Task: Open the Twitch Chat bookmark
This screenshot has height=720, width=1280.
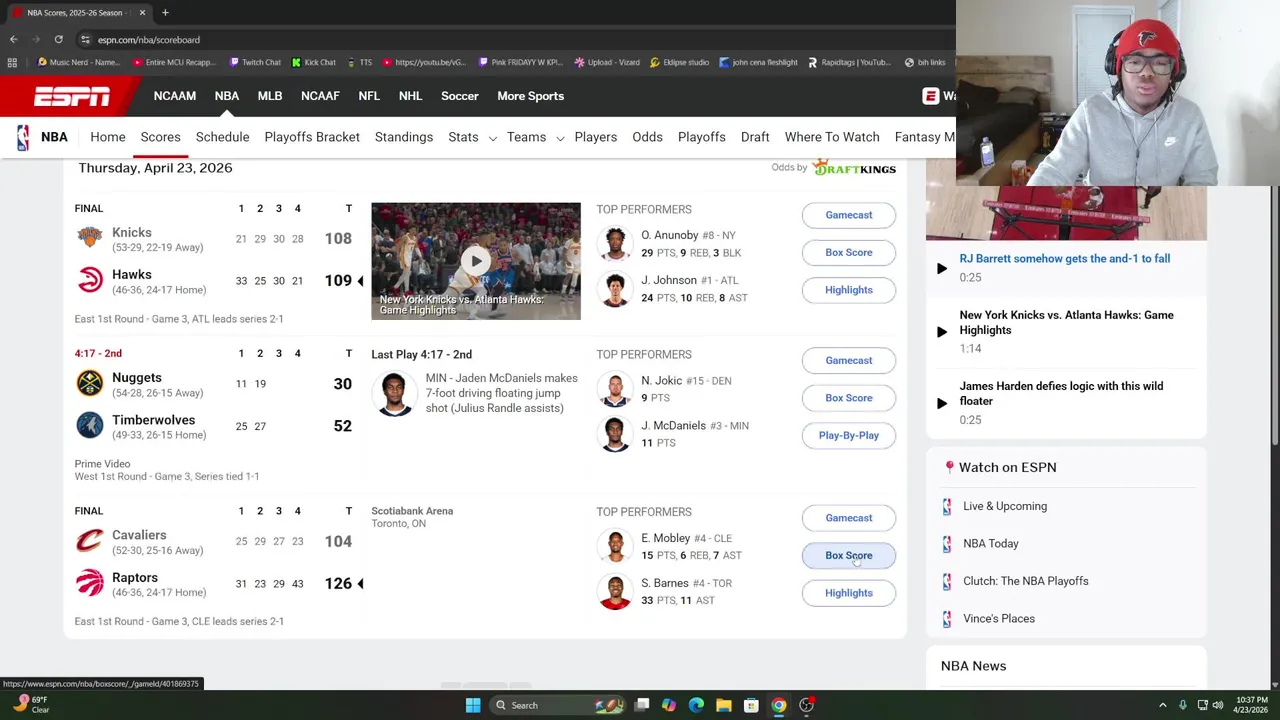Action: click(x=254, y=62)
